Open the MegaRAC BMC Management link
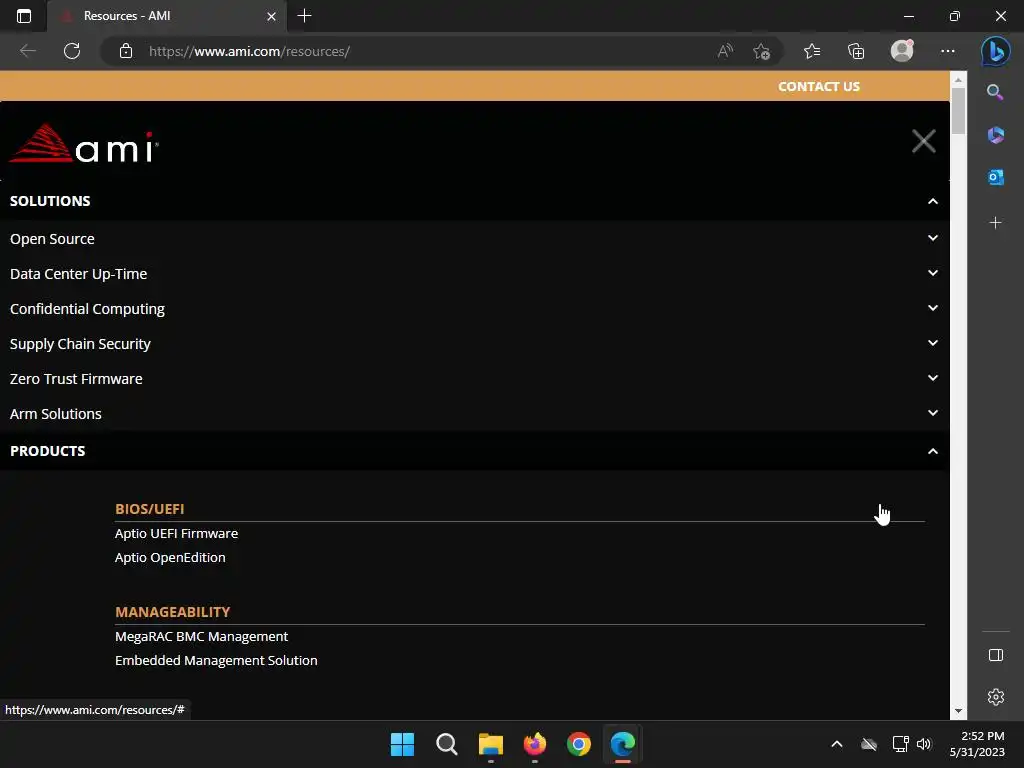The image size is (1024, 768). 202,637
